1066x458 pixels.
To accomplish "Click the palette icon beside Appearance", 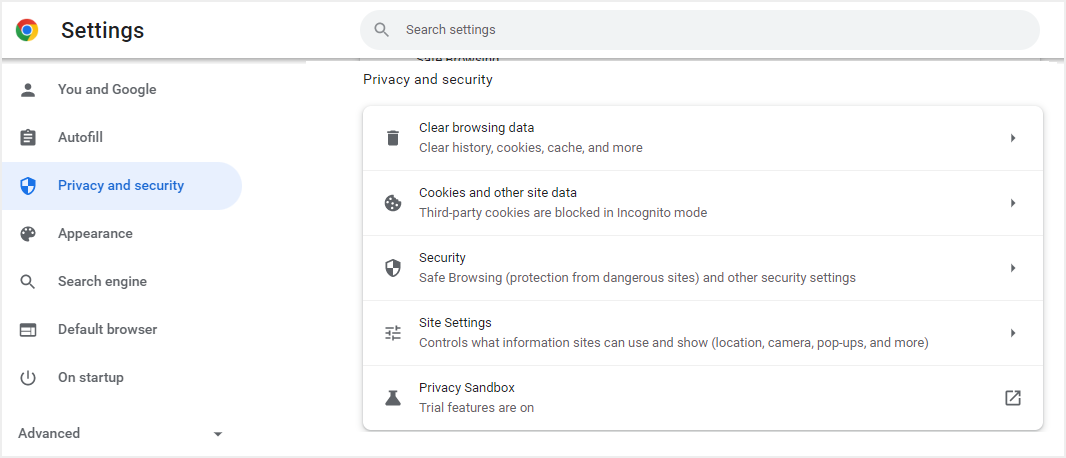I will click(28, 234).
